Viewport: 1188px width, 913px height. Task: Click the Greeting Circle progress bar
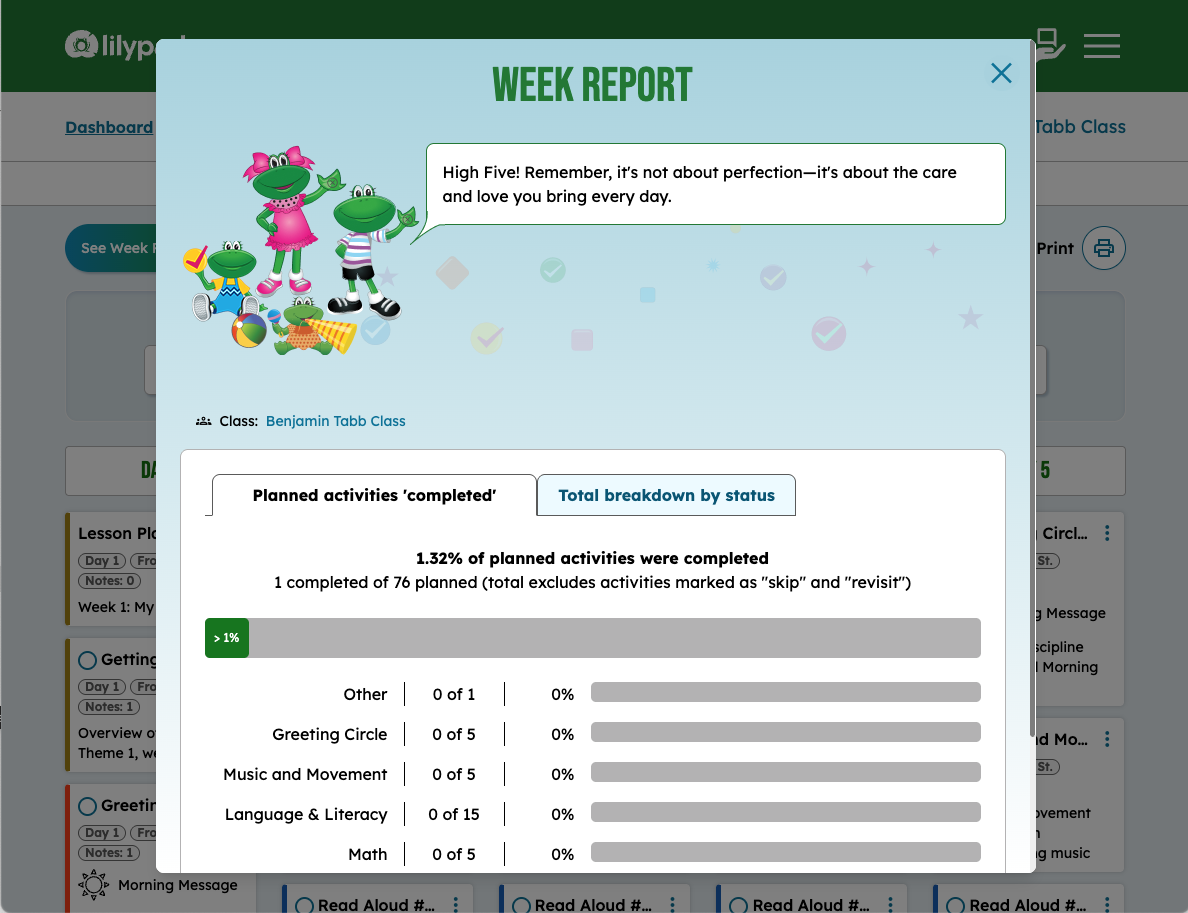(x=786, y=732)
